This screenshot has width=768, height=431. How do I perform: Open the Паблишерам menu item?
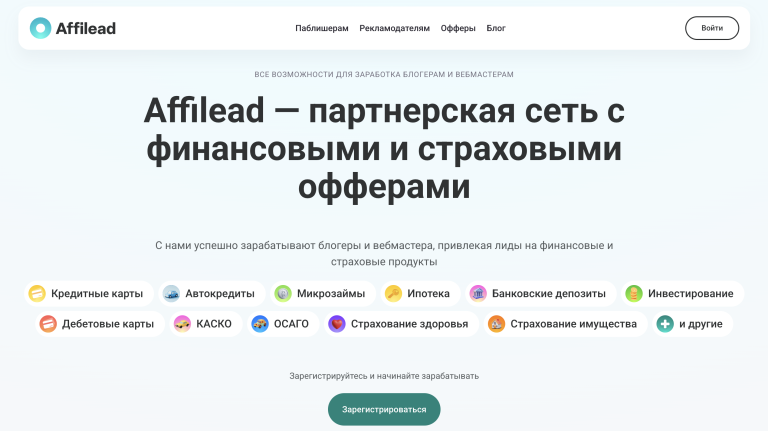click(322, 28)
